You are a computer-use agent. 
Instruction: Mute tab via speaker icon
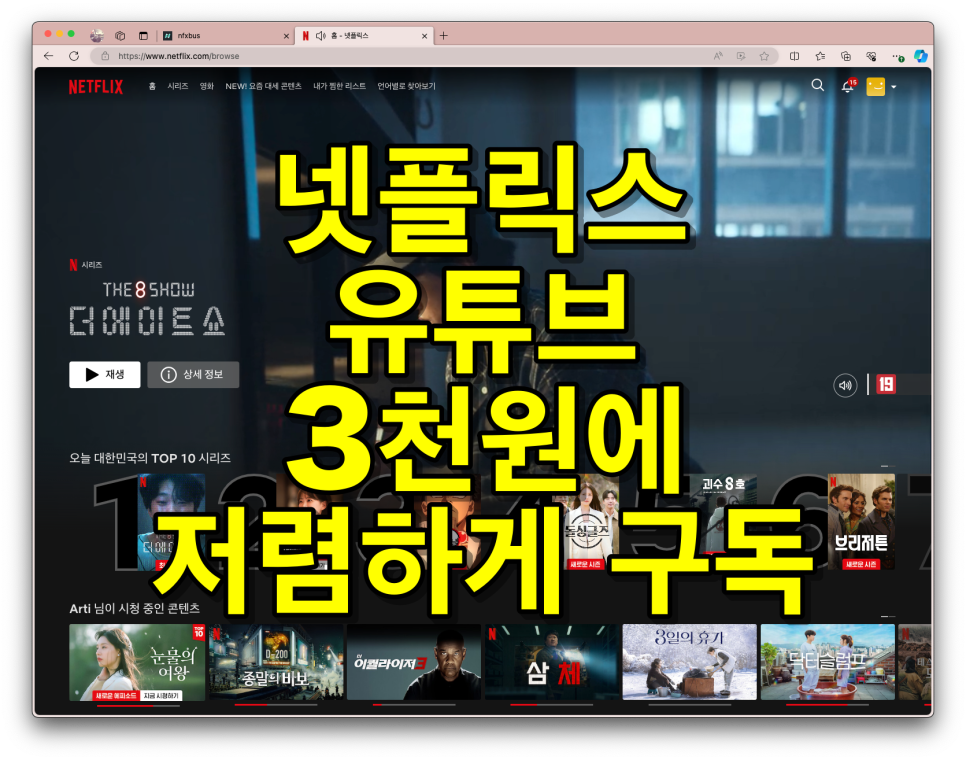320,36
